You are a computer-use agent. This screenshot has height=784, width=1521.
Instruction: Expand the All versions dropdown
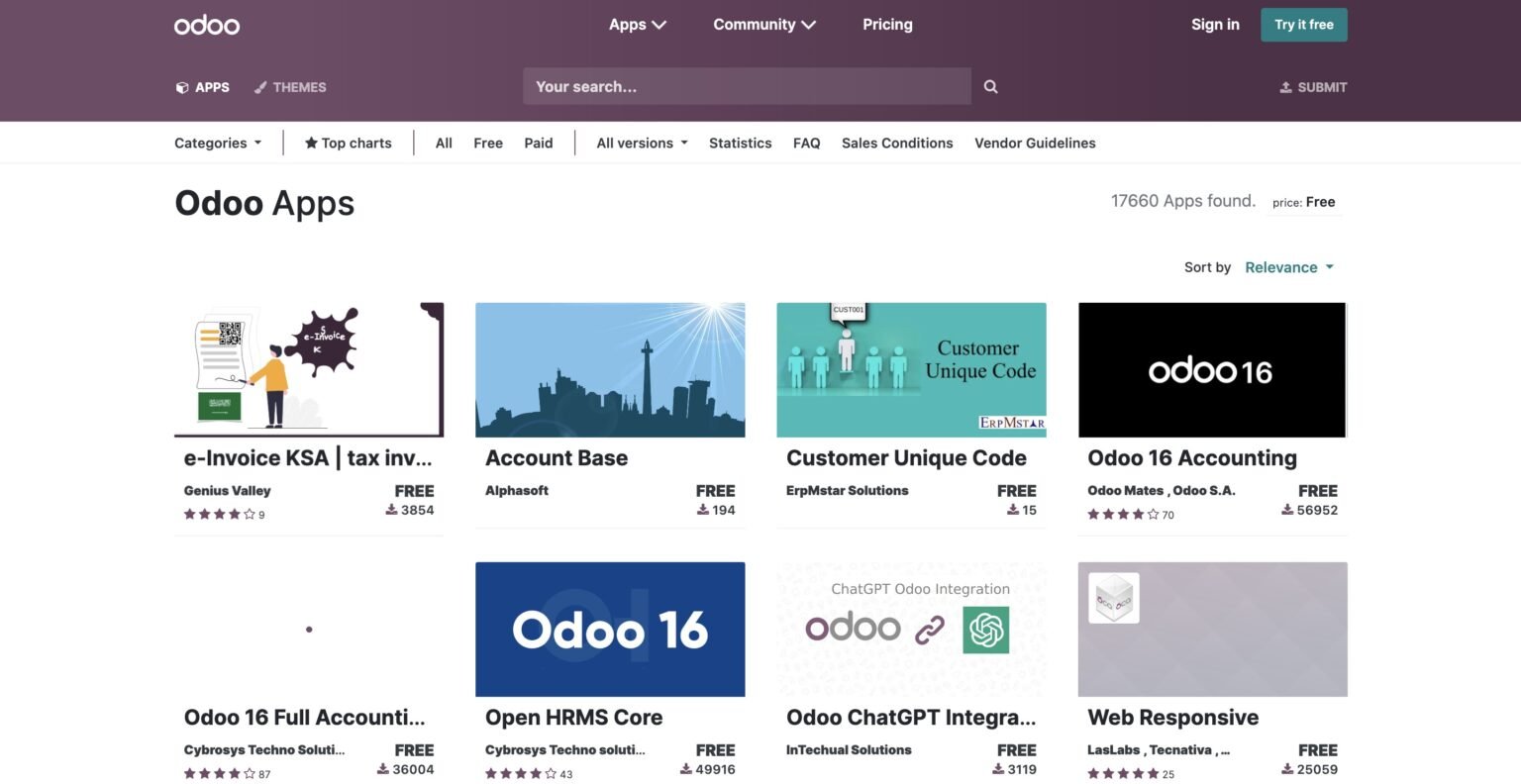click(x=640, y=143)
